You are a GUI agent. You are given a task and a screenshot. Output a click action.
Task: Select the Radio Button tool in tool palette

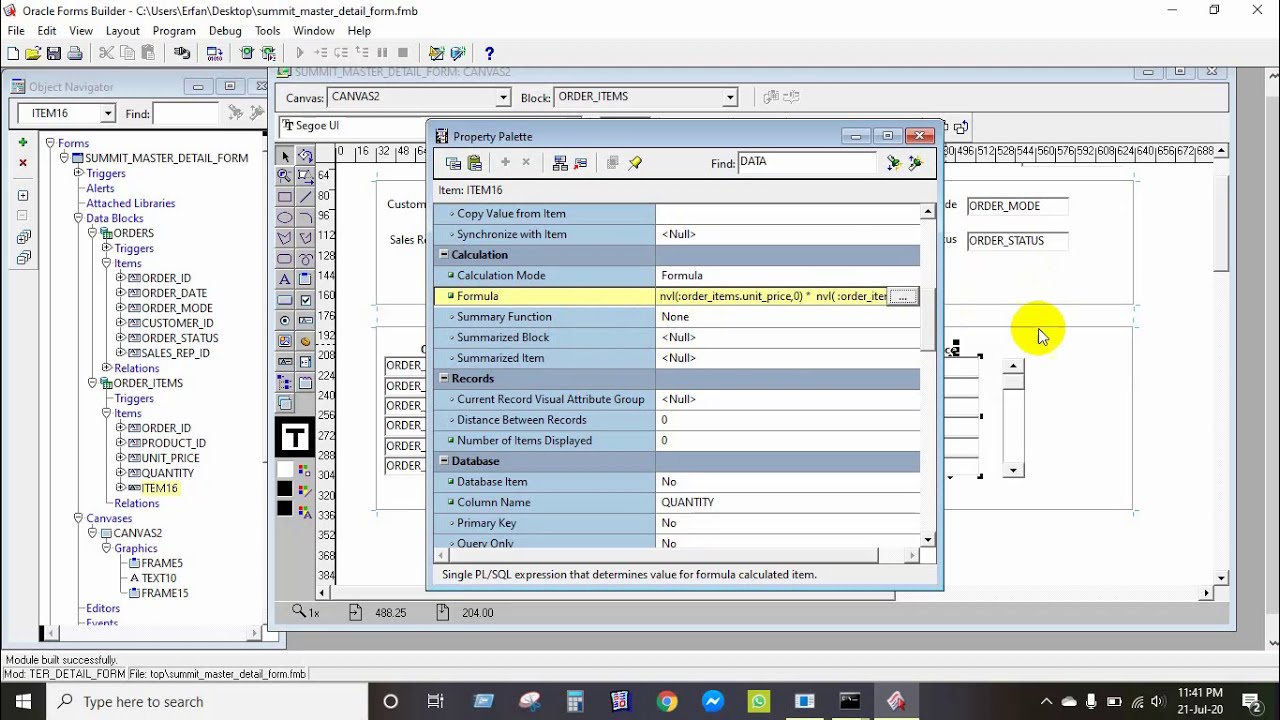coord(285,320)
